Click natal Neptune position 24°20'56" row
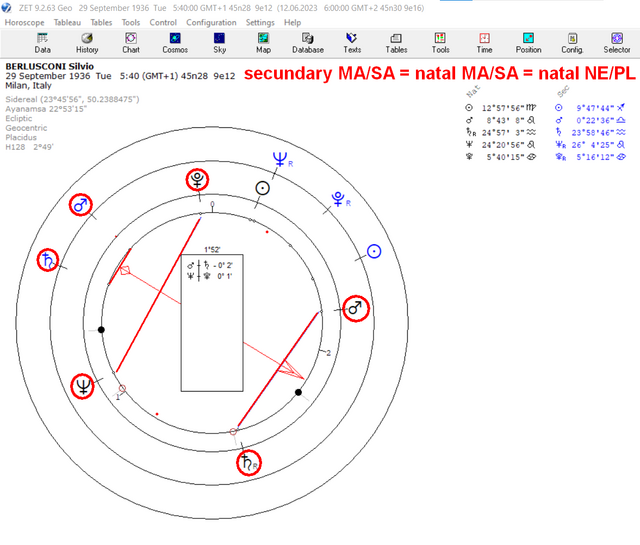640x545 pixels. click(500, 145)
